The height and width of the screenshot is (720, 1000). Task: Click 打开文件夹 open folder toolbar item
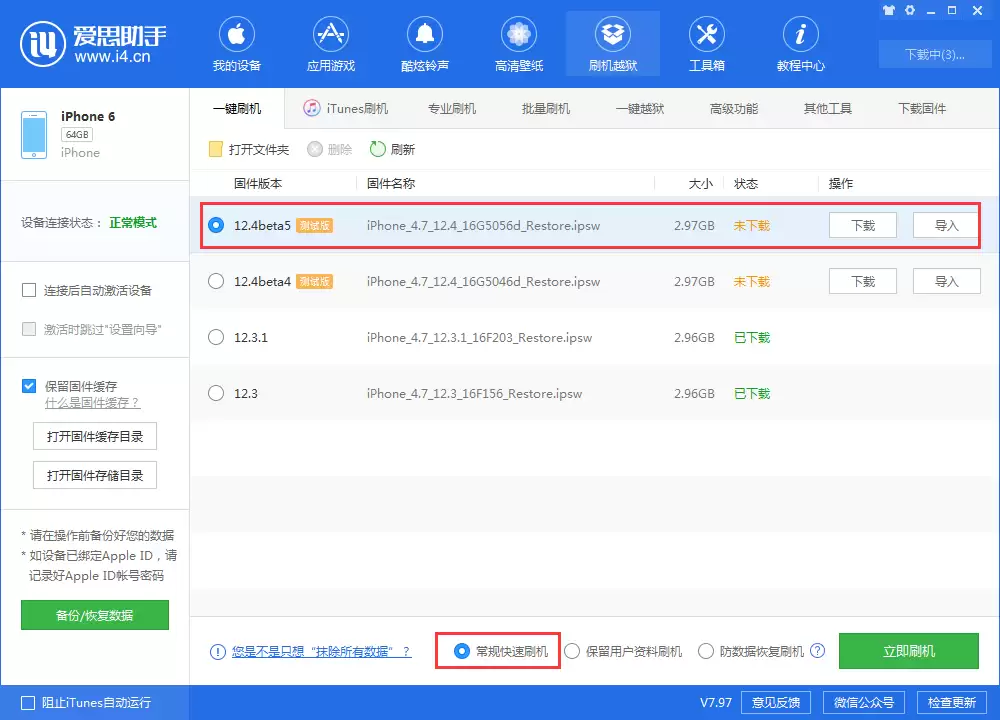[x=249, y=149]
